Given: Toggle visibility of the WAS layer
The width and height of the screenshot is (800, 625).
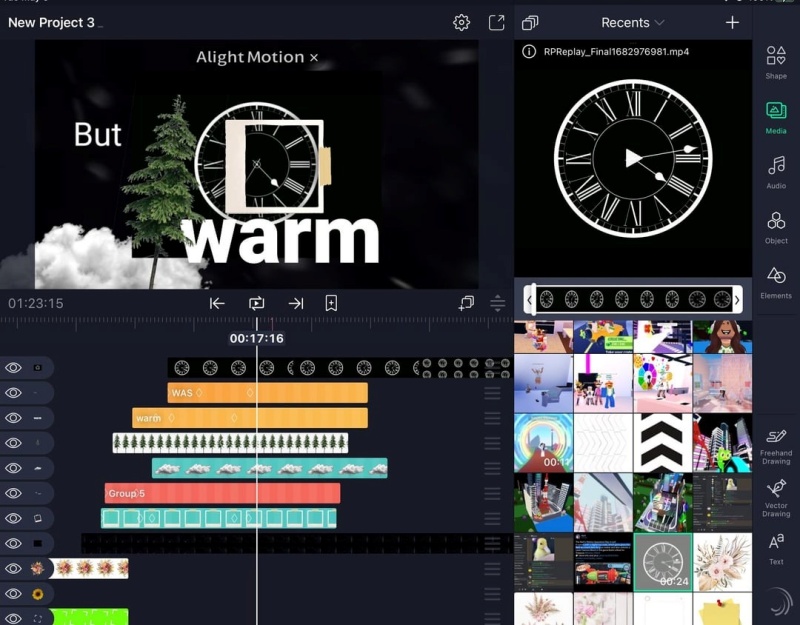Looking at the screenshot, I should [13, 393].
